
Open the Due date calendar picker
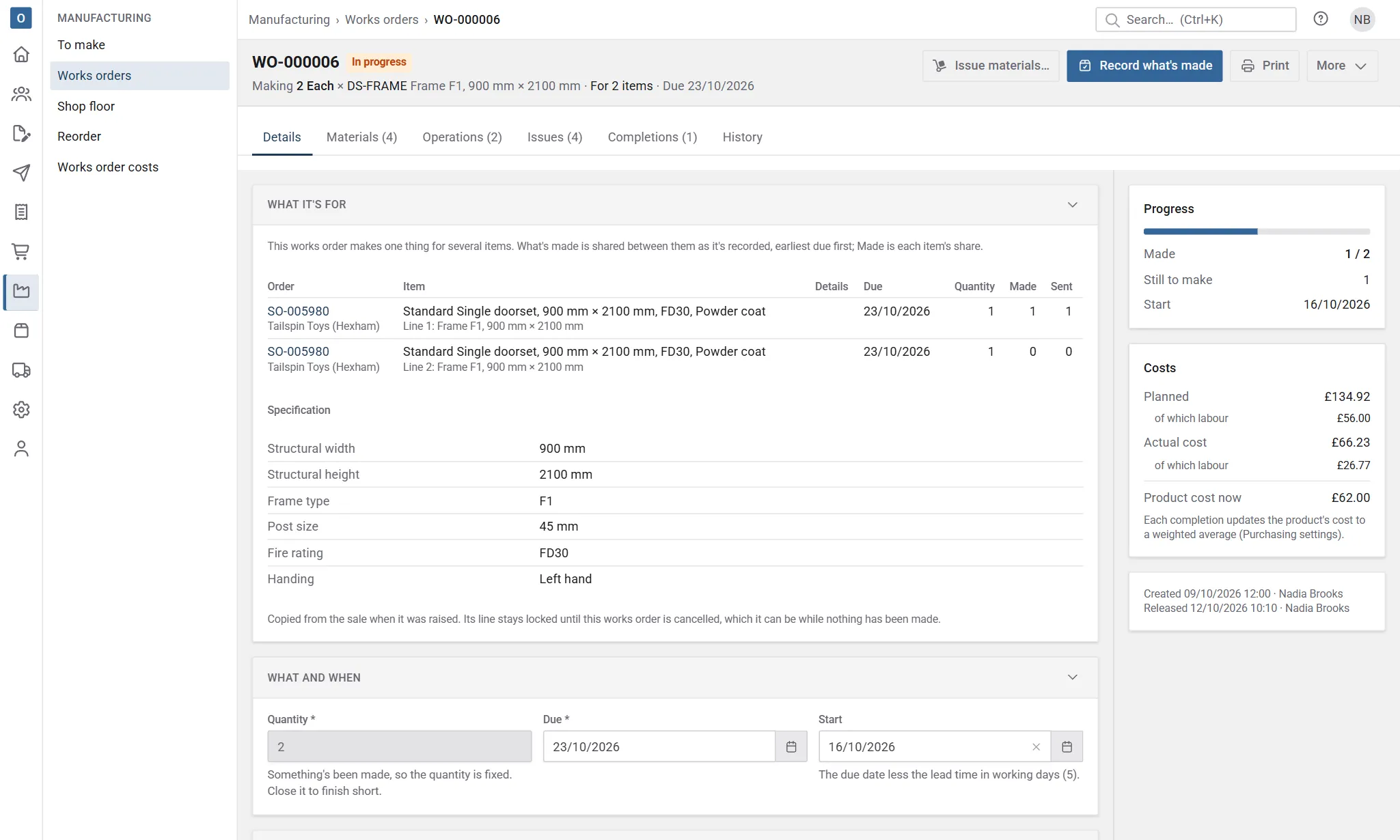[x=791, y=746]
